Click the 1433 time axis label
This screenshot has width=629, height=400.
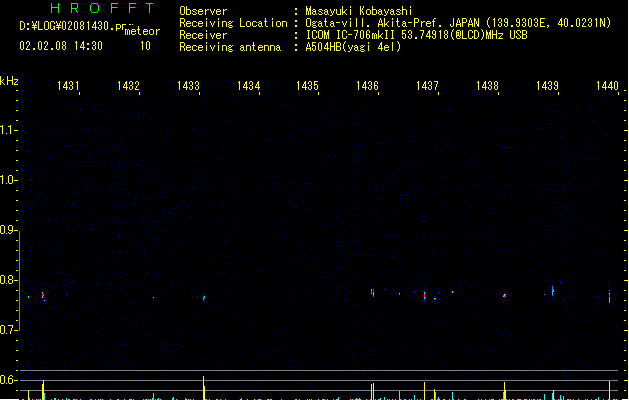click(188, 86)
